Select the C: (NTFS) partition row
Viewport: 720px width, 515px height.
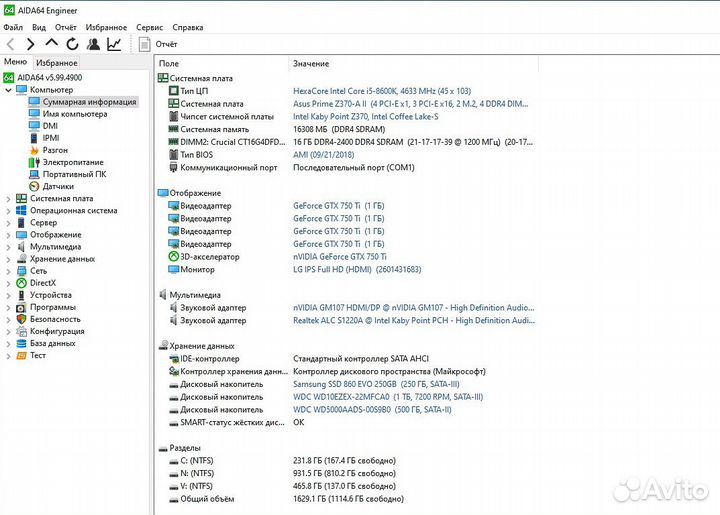click(x=347, y=460)
